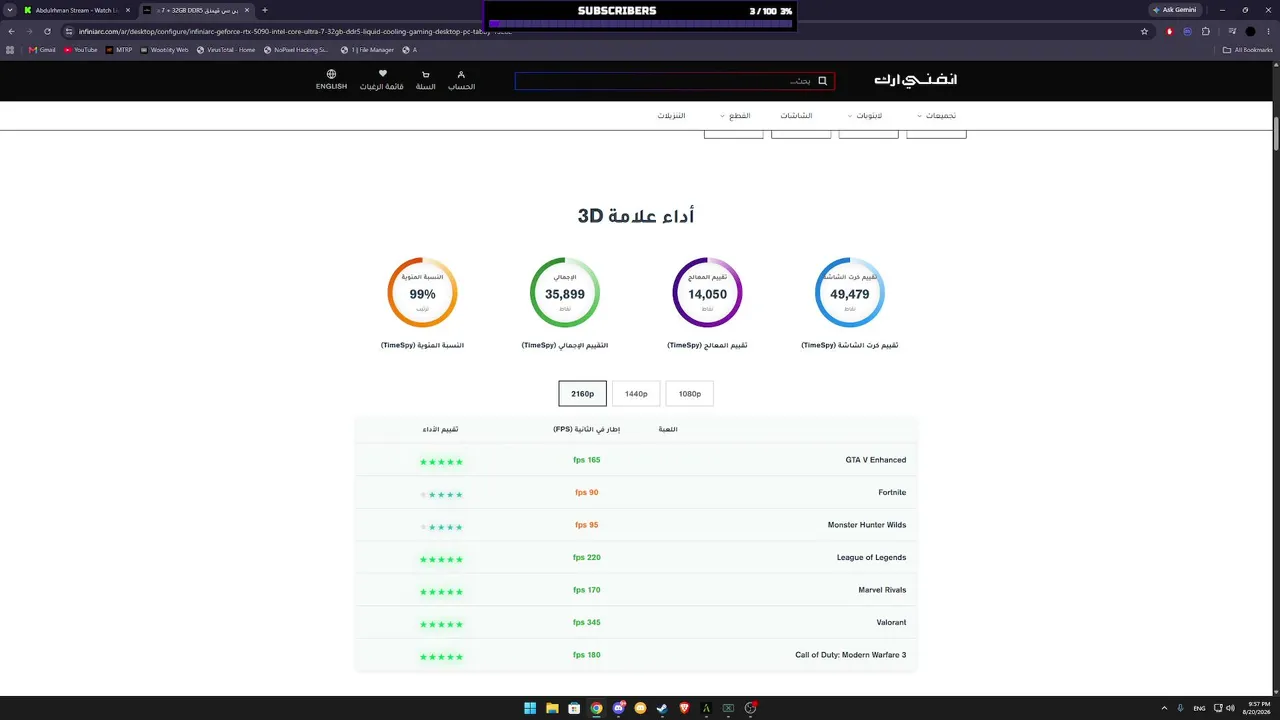Open Chrome three-dot menu

point(1268,31)
